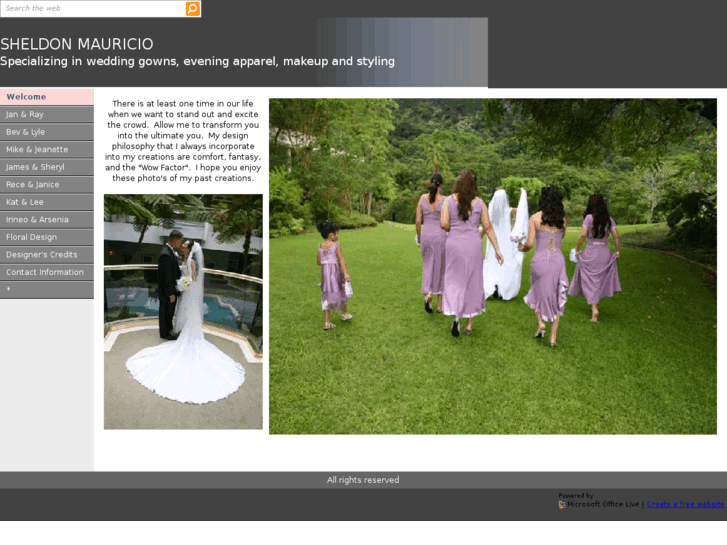The width and height of the screenshot is (727, 545).
Task: Open the Kat & Lee page
Action: coord(47,202)
